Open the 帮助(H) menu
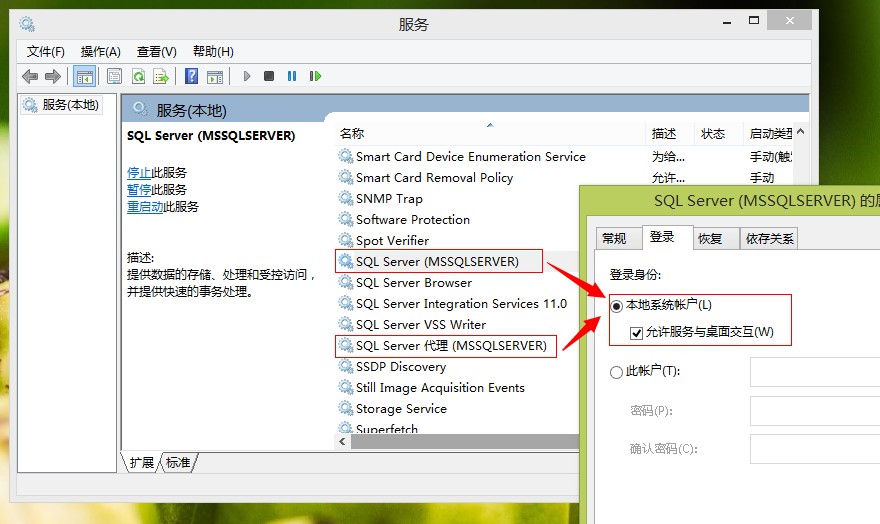 pos(213,52)
